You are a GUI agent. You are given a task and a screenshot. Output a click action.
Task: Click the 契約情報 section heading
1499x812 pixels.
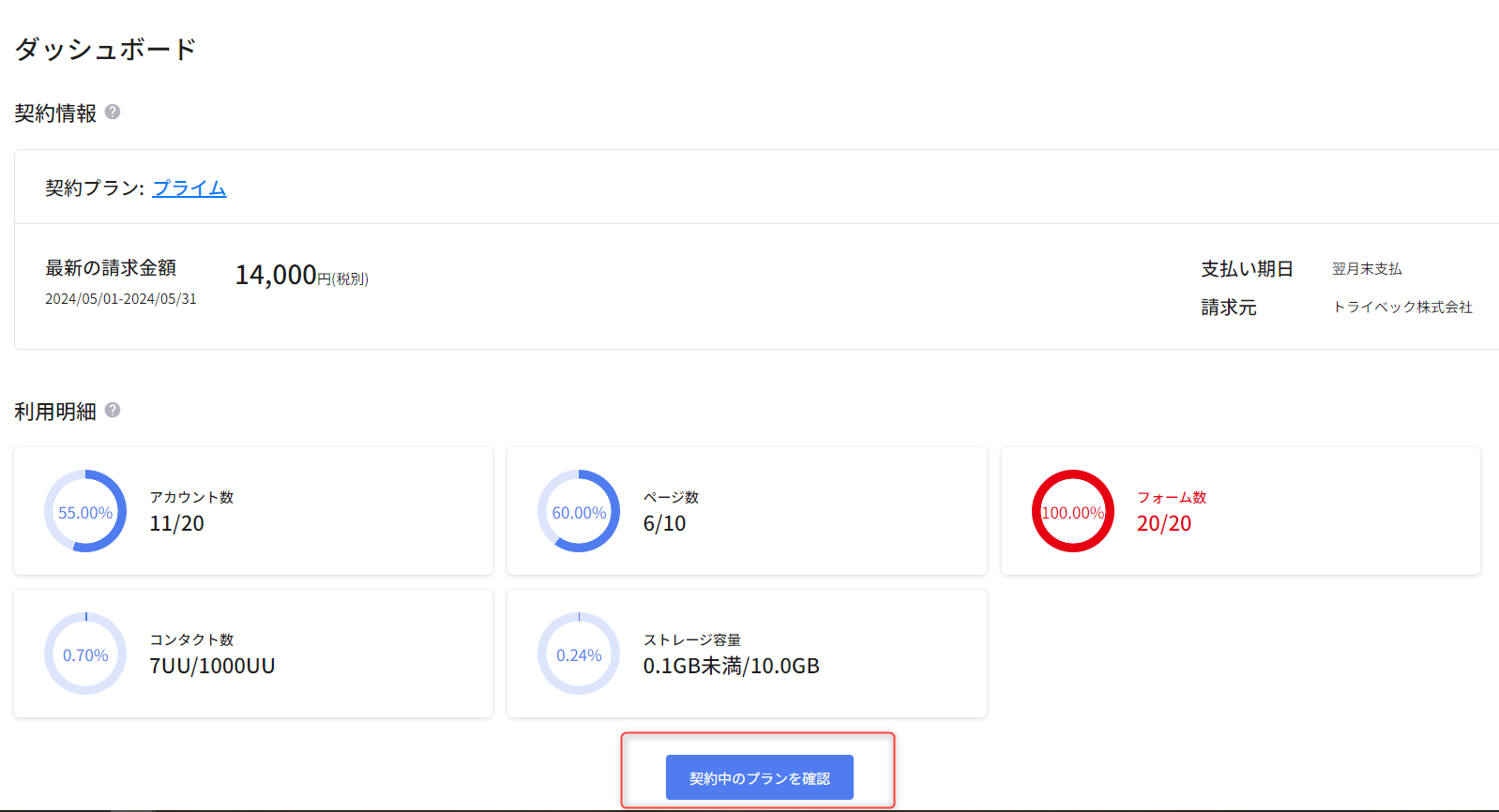pos(55,113)
